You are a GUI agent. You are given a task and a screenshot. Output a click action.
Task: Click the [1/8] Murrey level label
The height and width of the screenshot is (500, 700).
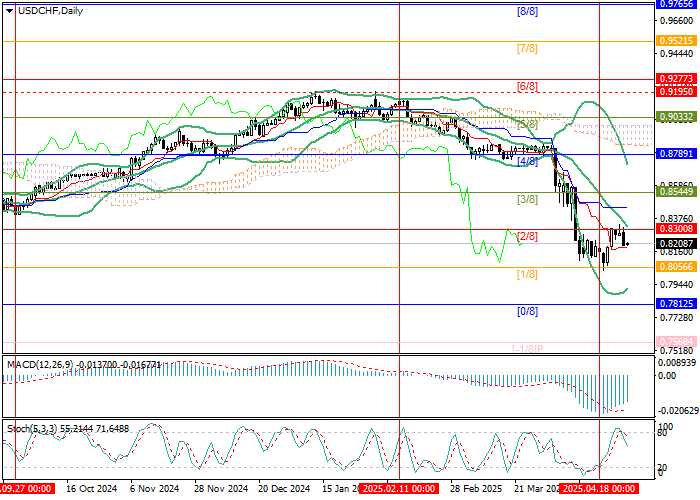[x=527, y=274]
